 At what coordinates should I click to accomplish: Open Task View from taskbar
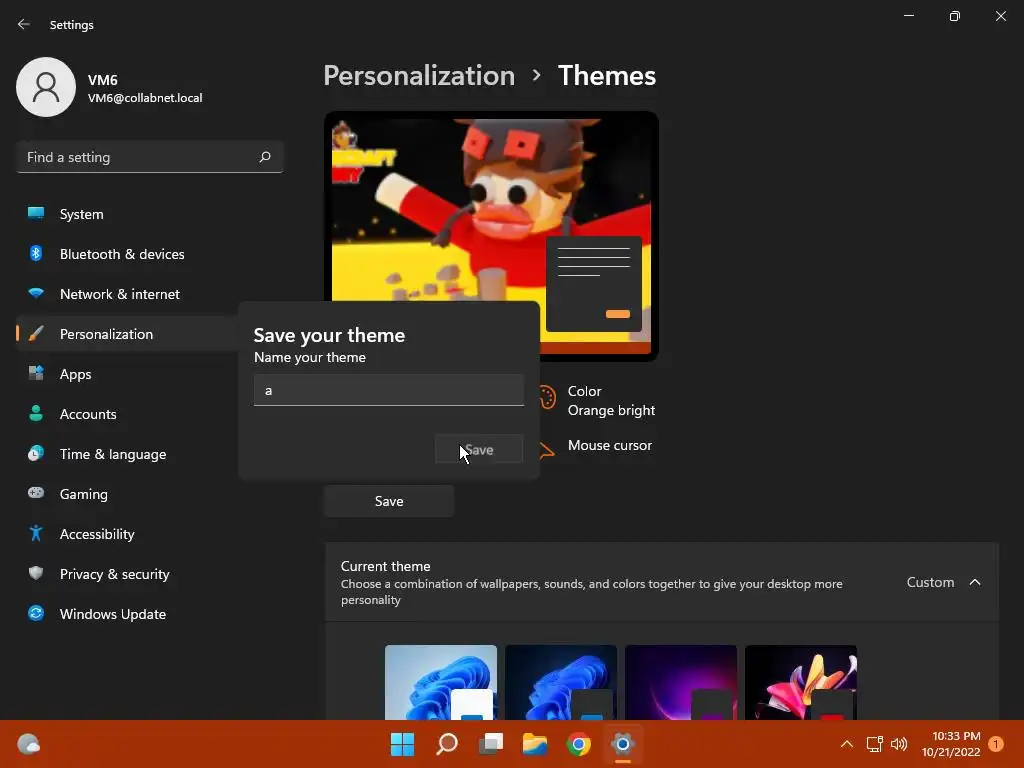pos(491,744)
